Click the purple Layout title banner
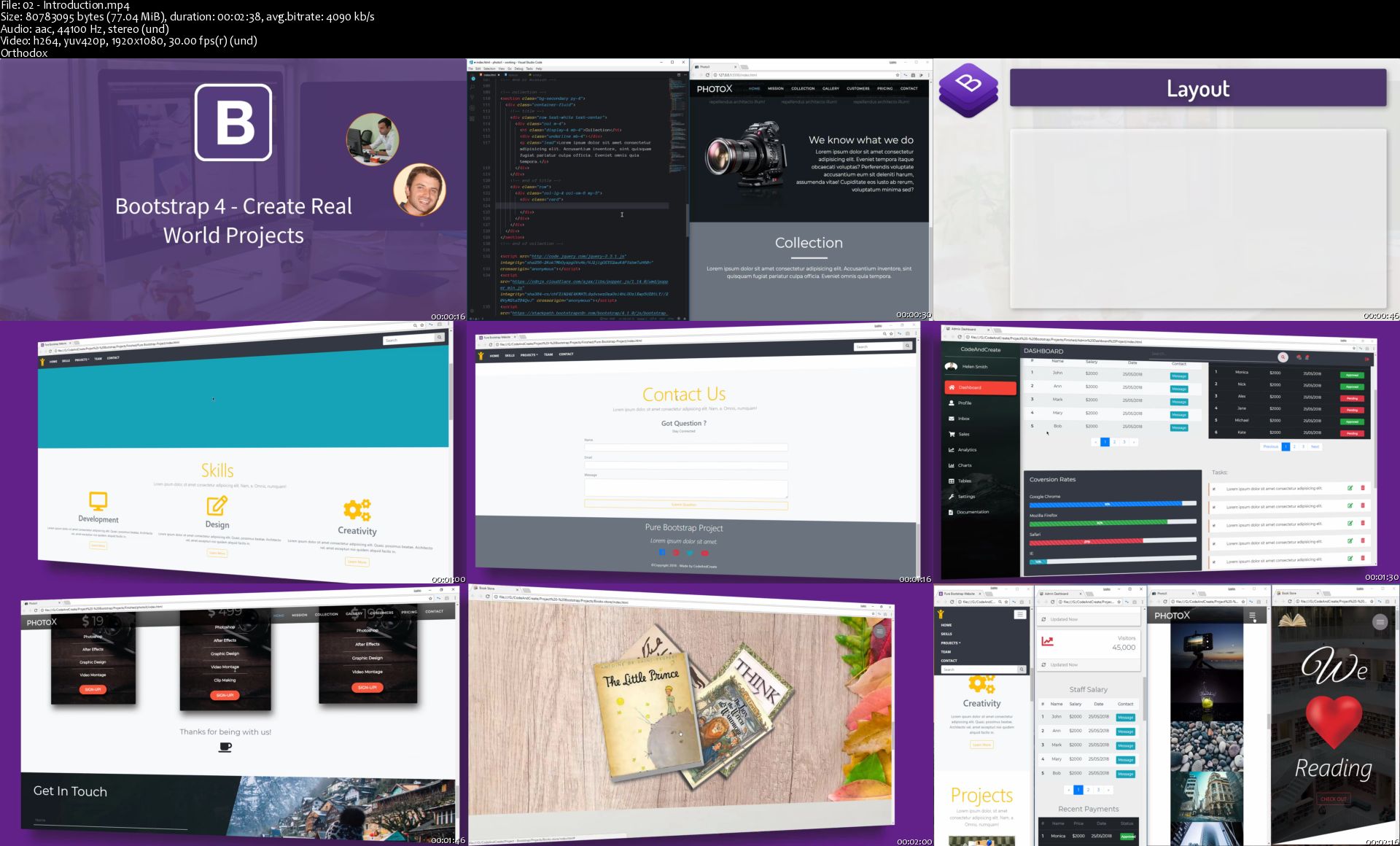Image resolution: width=1400 pixels, height=846 pixels. tap(1198, 88)
